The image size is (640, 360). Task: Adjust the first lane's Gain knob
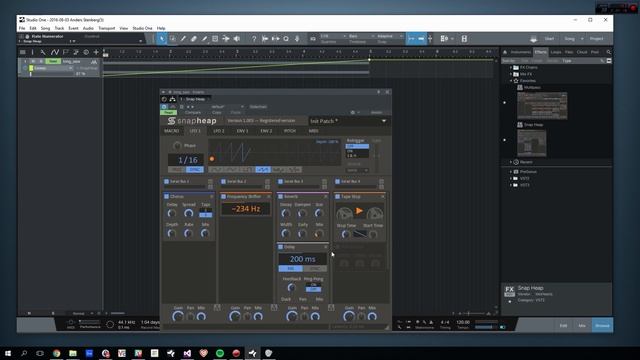coord(178,316)
